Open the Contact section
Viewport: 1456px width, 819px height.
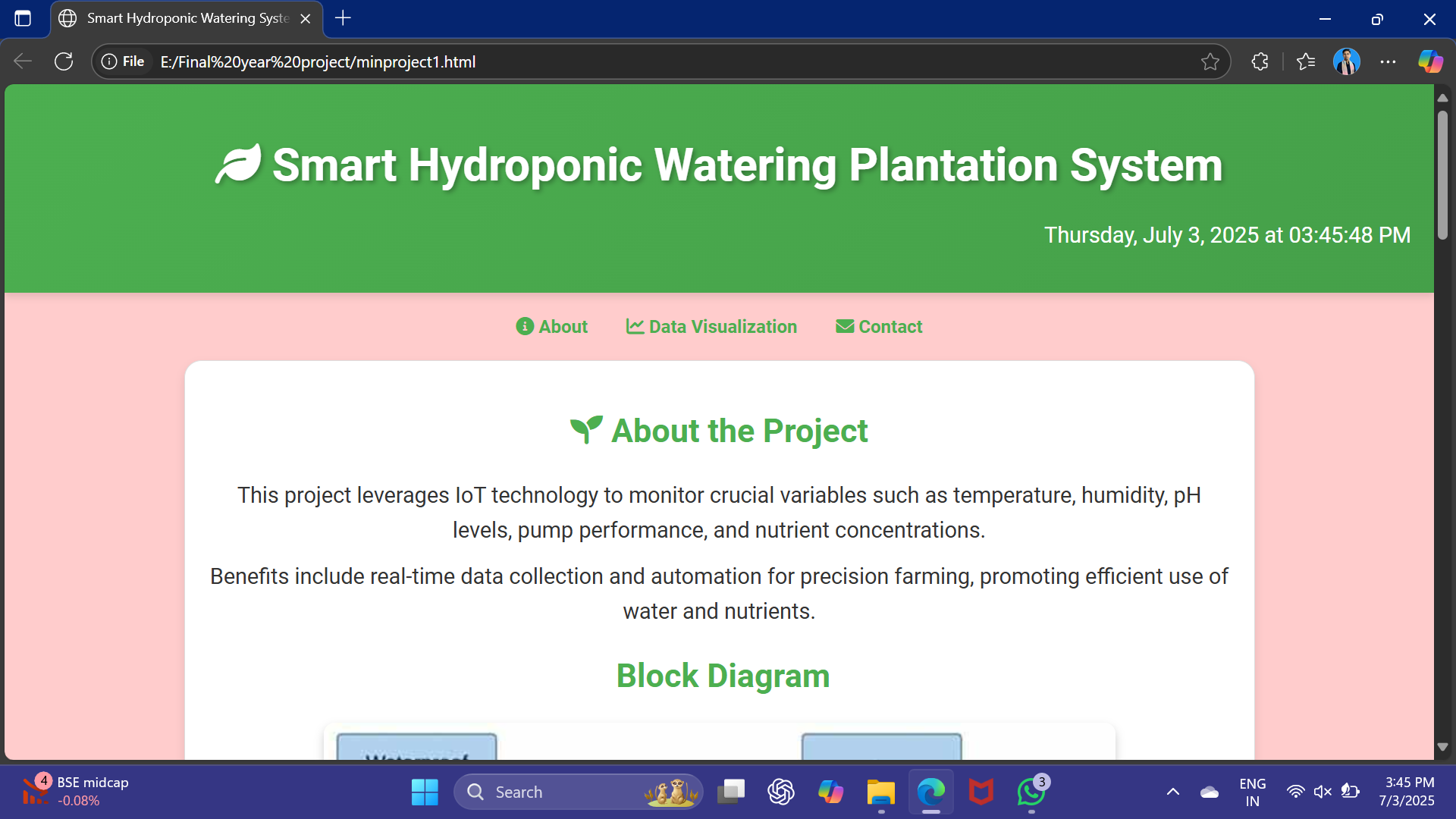878,326
